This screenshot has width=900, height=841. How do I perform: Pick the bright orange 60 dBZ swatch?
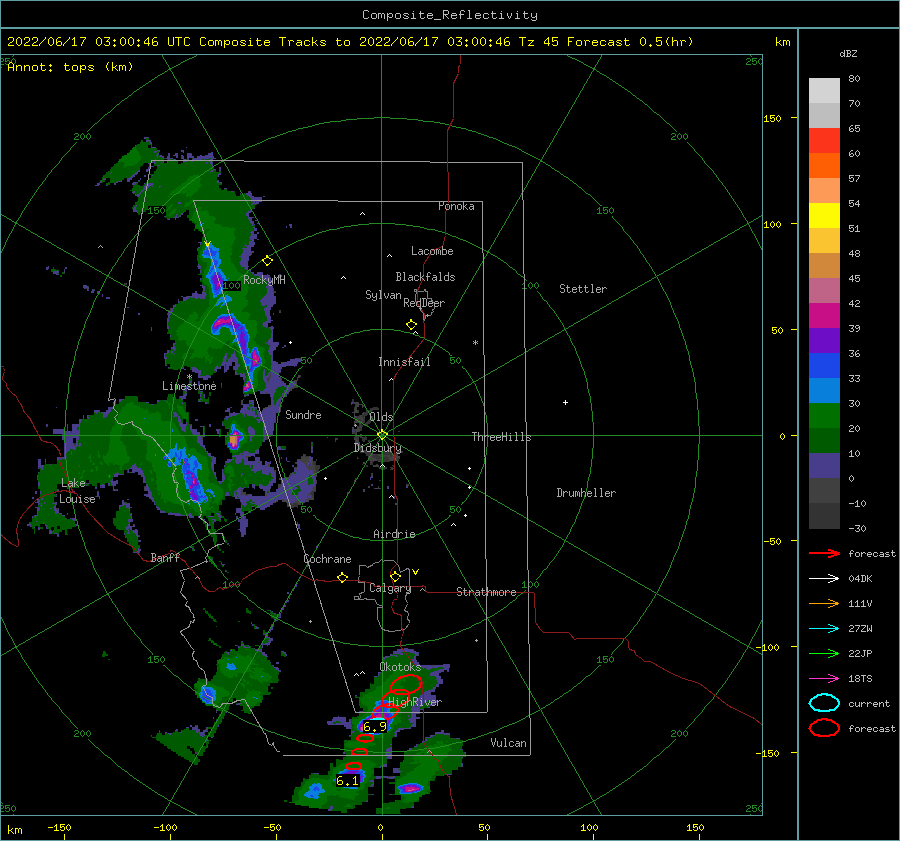click(824, 166)
